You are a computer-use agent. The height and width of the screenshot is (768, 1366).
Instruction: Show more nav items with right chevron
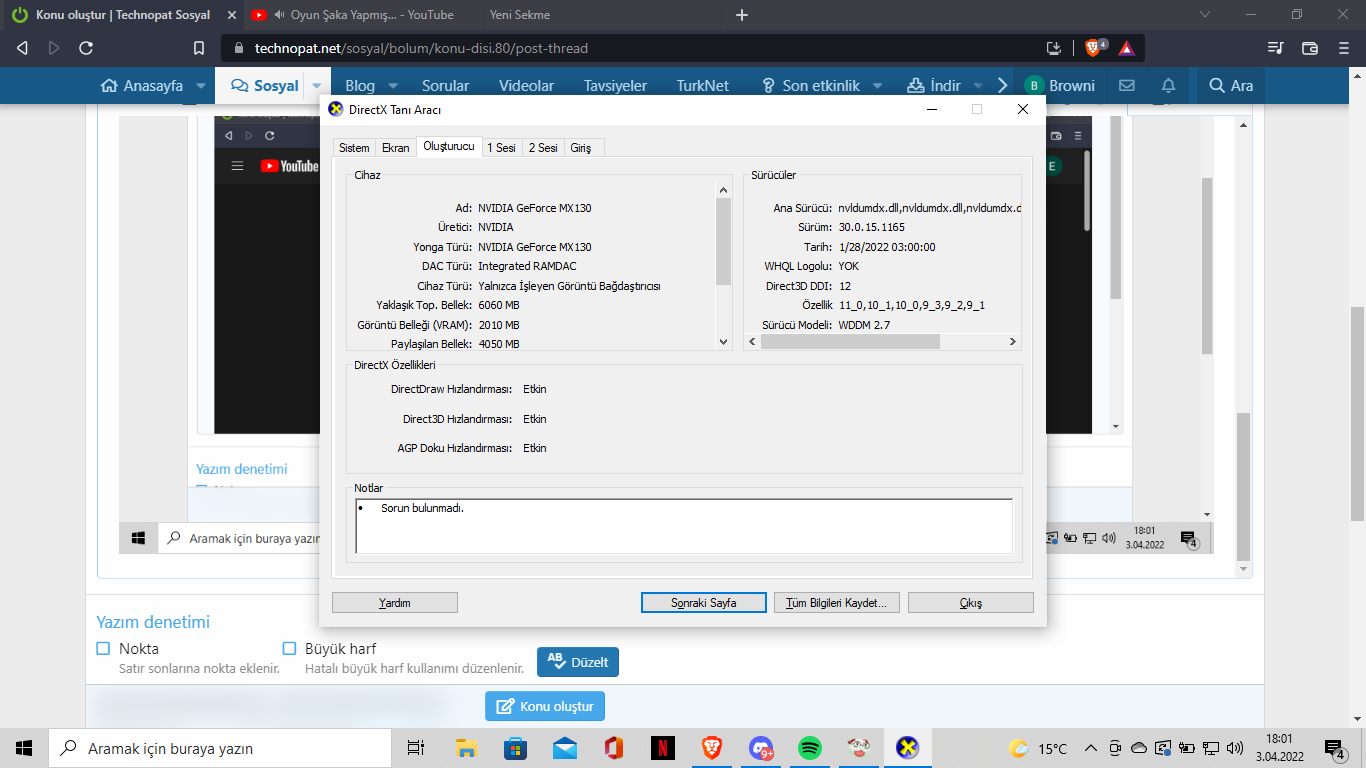click(1003, 86)
